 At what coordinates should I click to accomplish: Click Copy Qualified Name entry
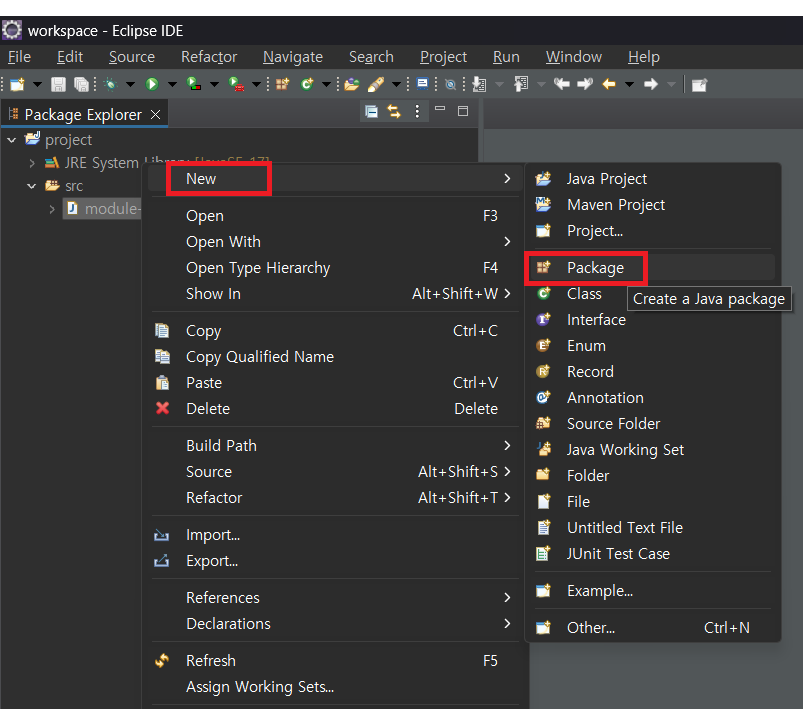click(335, 357)
